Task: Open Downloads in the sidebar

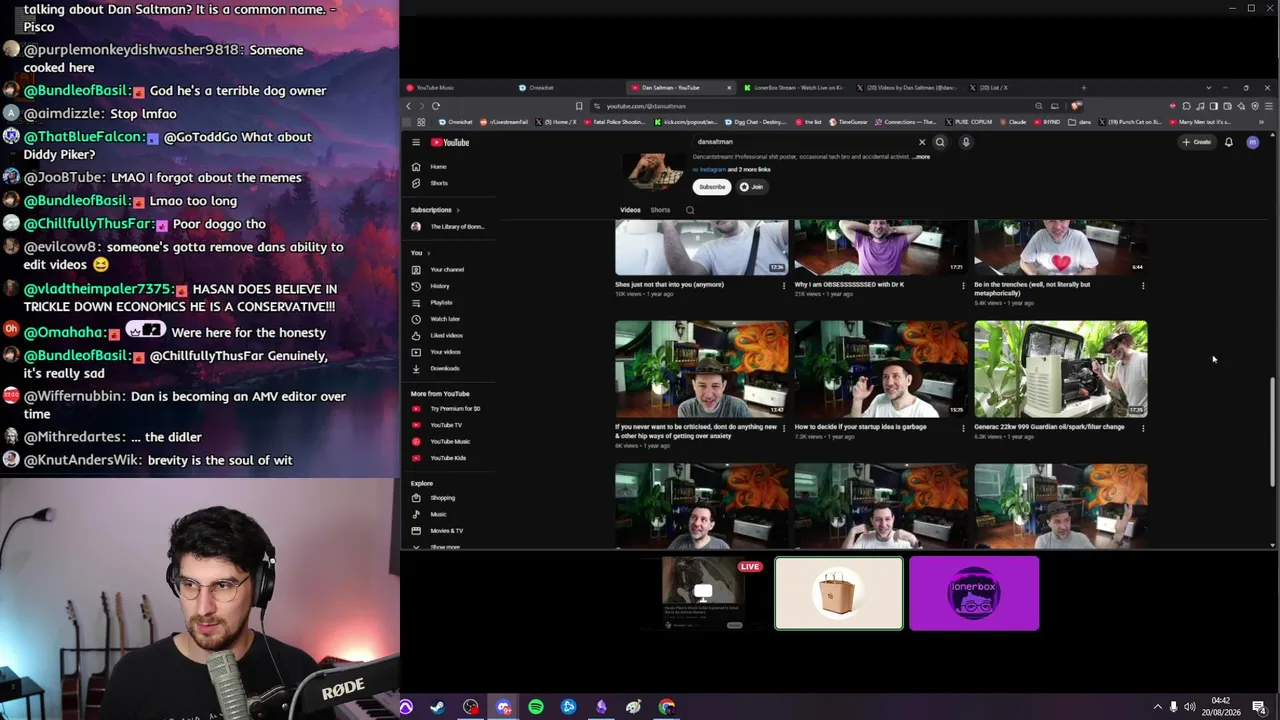Action: pos(447,368)
